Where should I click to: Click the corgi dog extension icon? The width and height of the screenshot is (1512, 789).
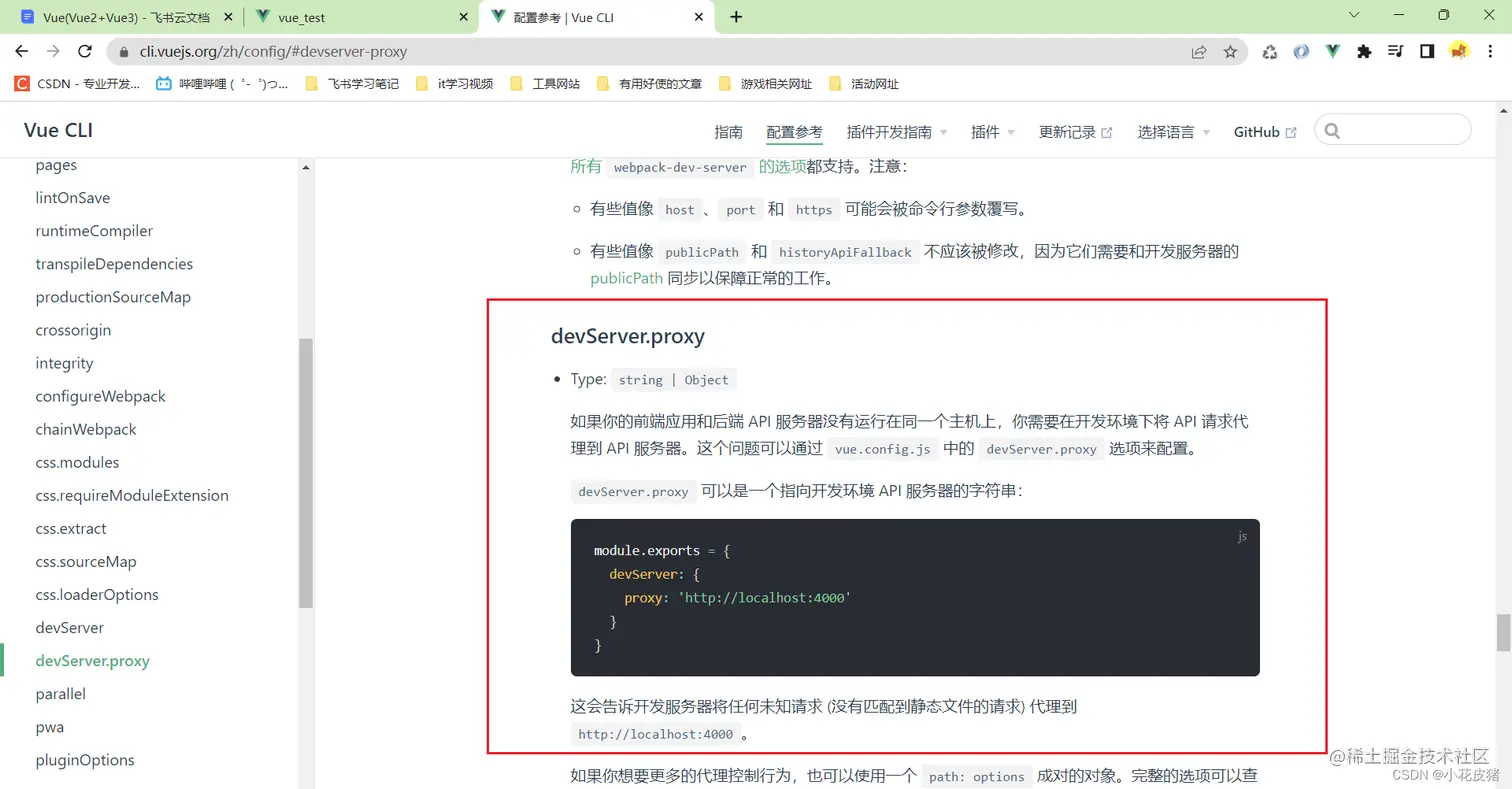(1459, 51)
